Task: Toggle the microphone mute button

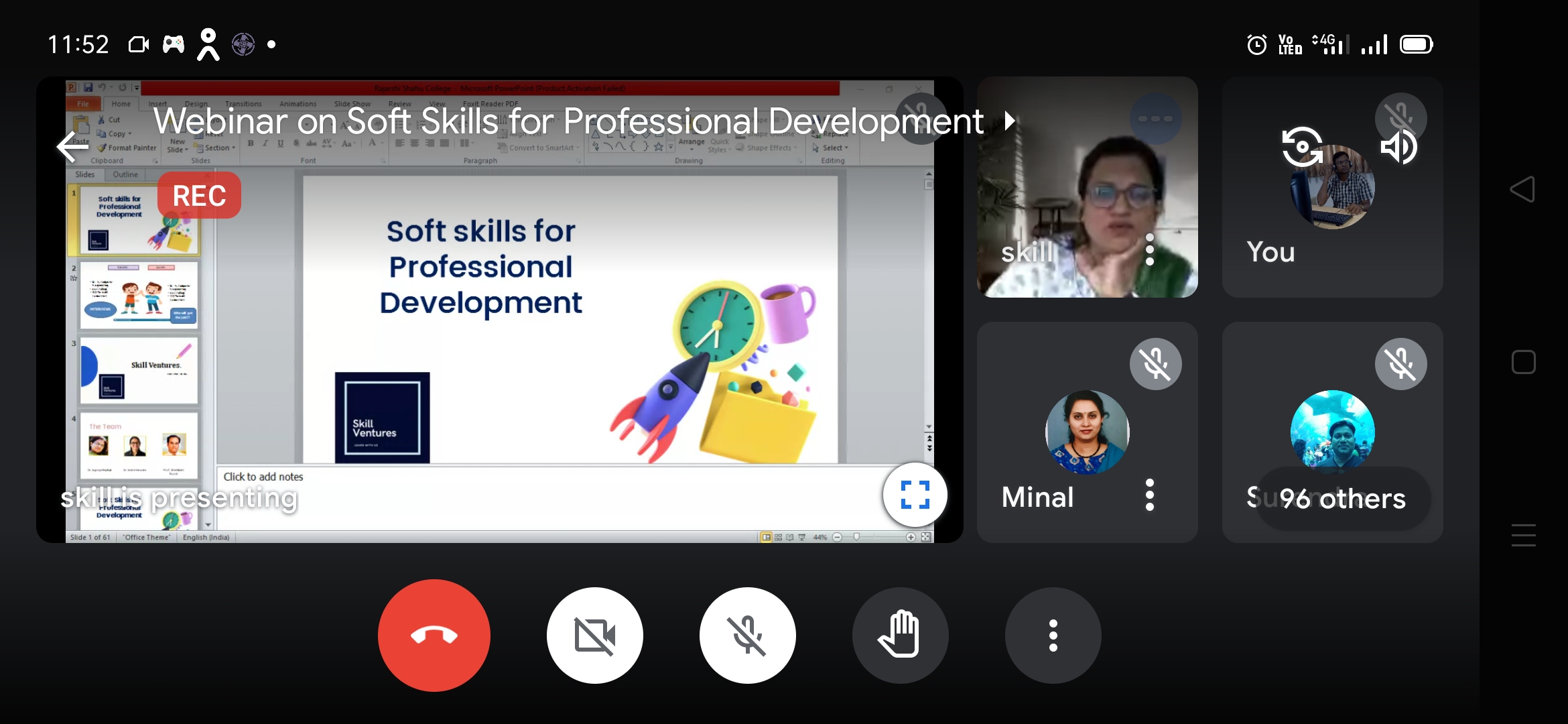Action: (747, 635)
